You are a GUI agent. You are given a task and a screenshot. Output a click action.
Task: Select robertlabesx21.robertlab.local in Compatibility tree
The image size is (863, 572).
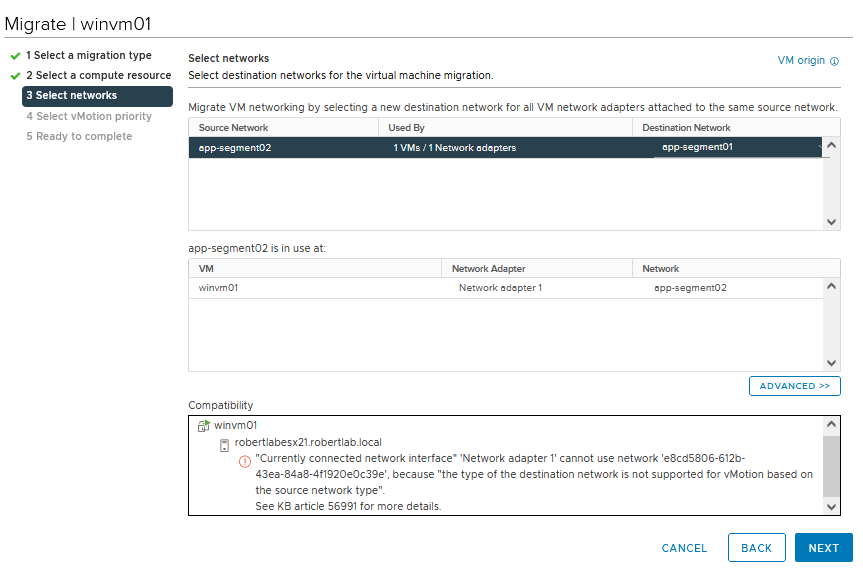pyautogui.click(x=308, y=443)
